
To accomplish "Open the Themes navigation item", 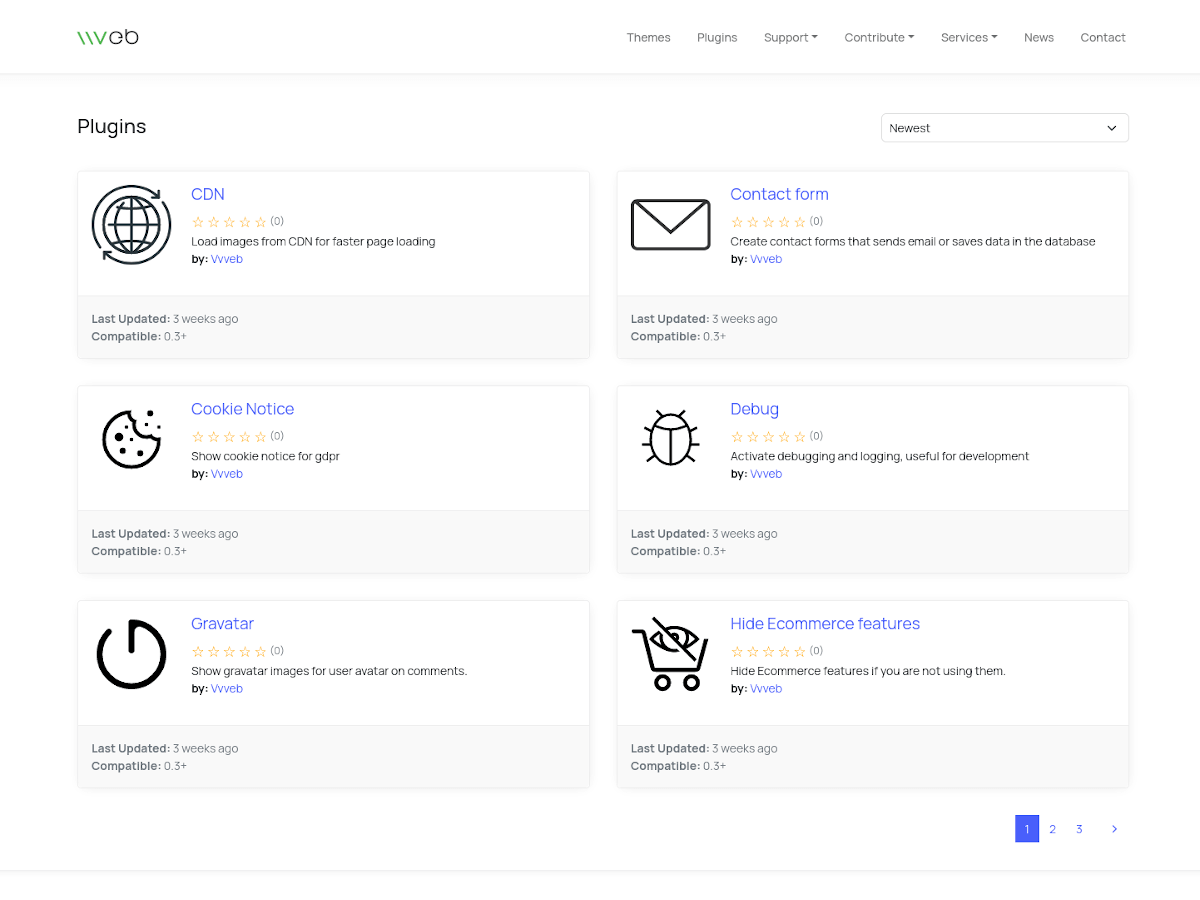I will click(648, 37).
